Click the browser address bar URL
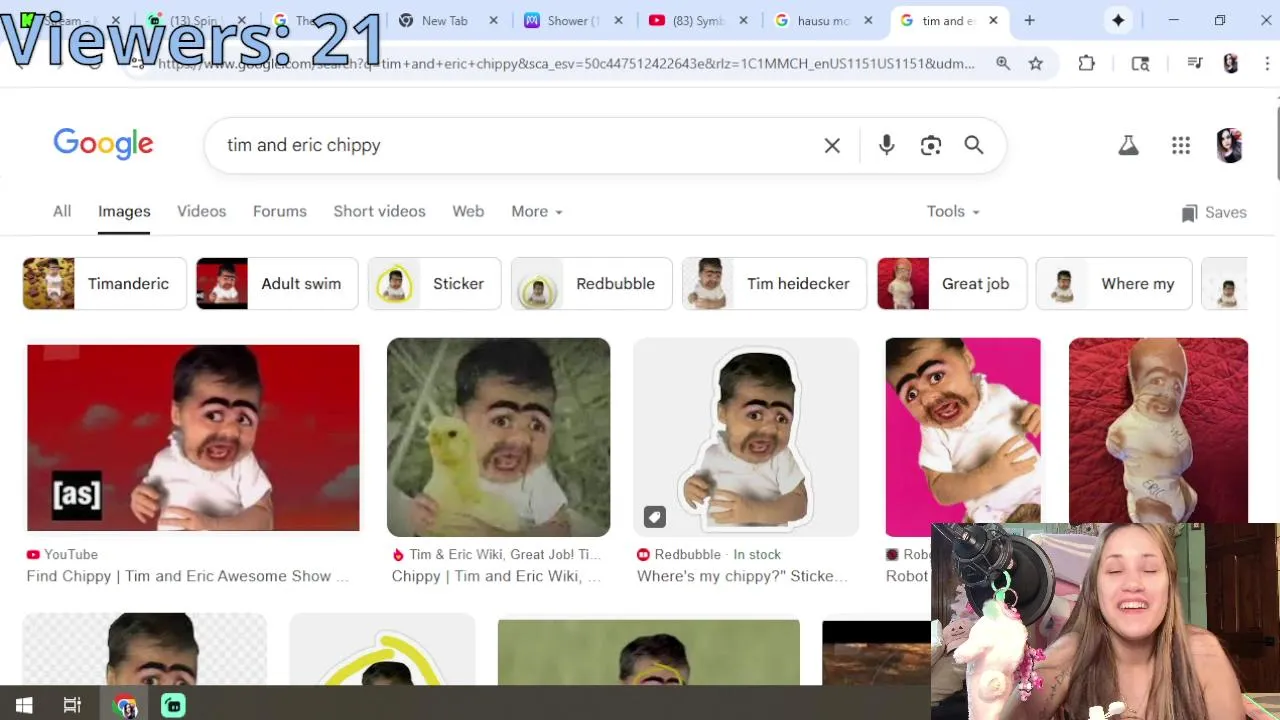Image resolution: width=1280 pixels, height=720 pixels. pos(565,63)
